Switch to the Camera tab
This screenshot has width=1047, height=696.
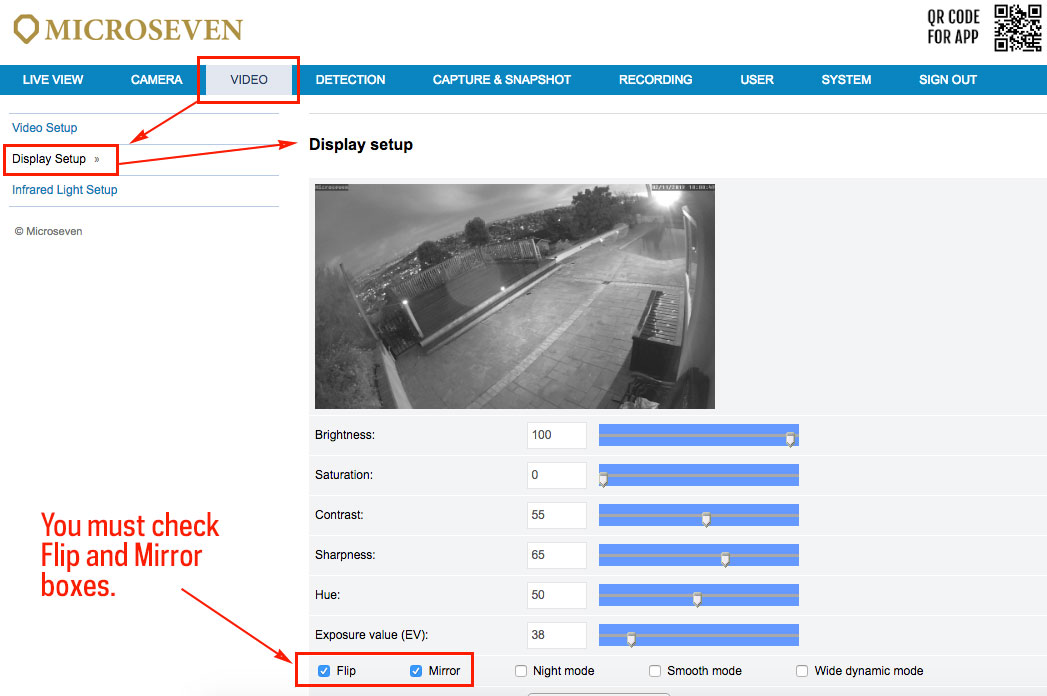coord(157,80)
